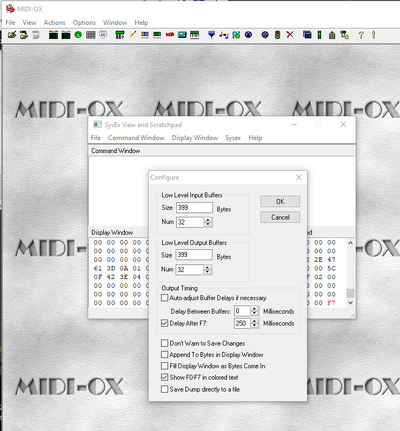Disable Show F0-F7 in colored text
The width and height of the screenshot is (400, 431).
164,377
